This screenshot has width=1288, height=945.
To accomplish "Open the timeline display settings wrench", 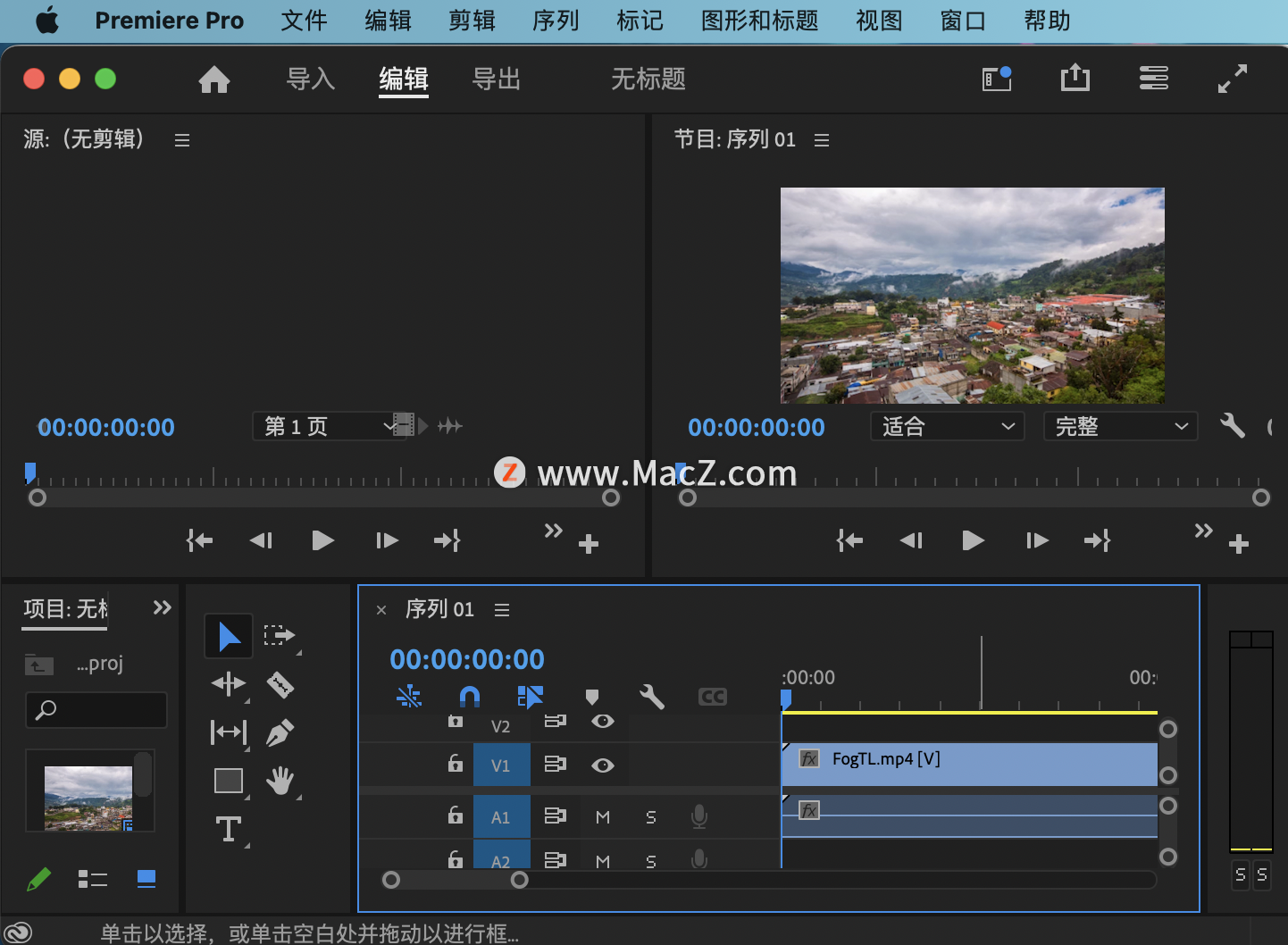I will [651, 697].
